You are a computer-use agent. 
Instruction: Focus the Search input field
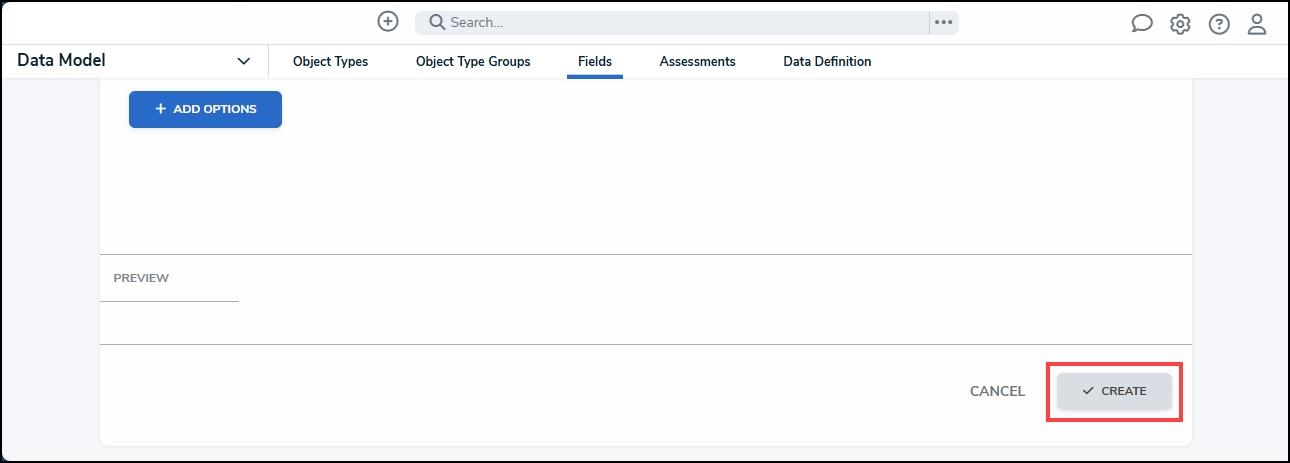coord(680,22)
